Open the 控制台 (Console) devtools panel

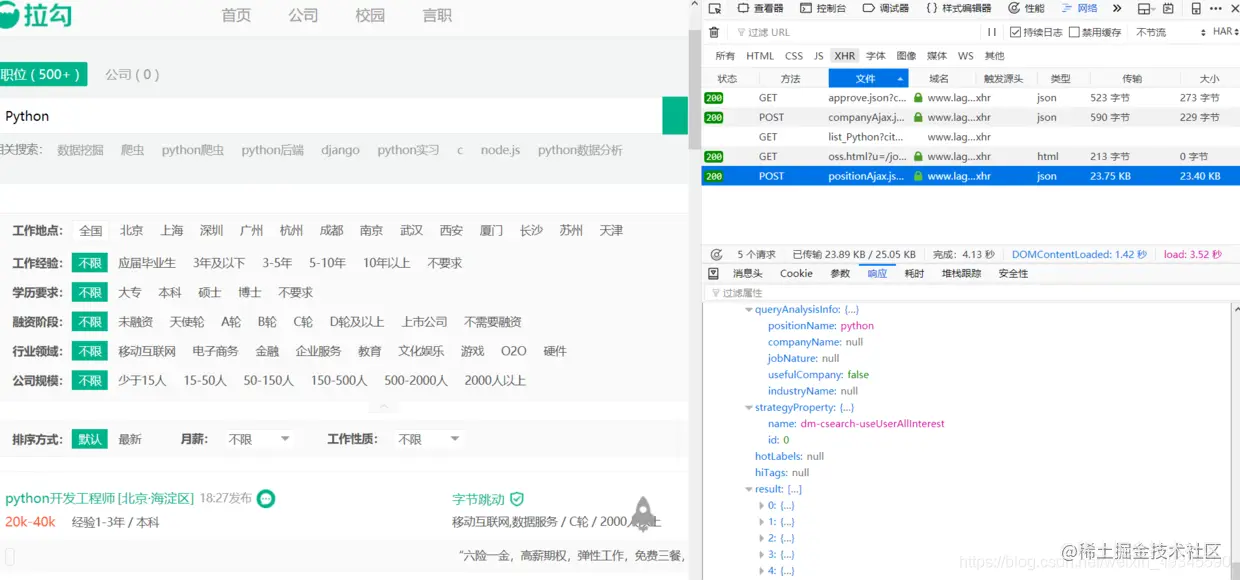(822, 8)
